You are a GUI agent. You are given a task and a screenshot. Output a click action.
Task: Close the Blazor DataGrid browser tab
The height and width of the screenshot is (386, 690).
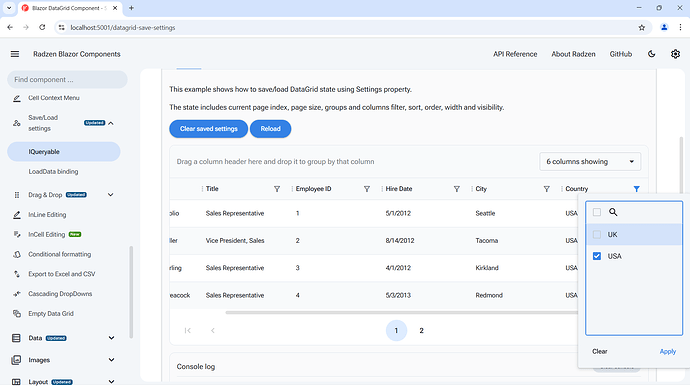tap(115, 8)
